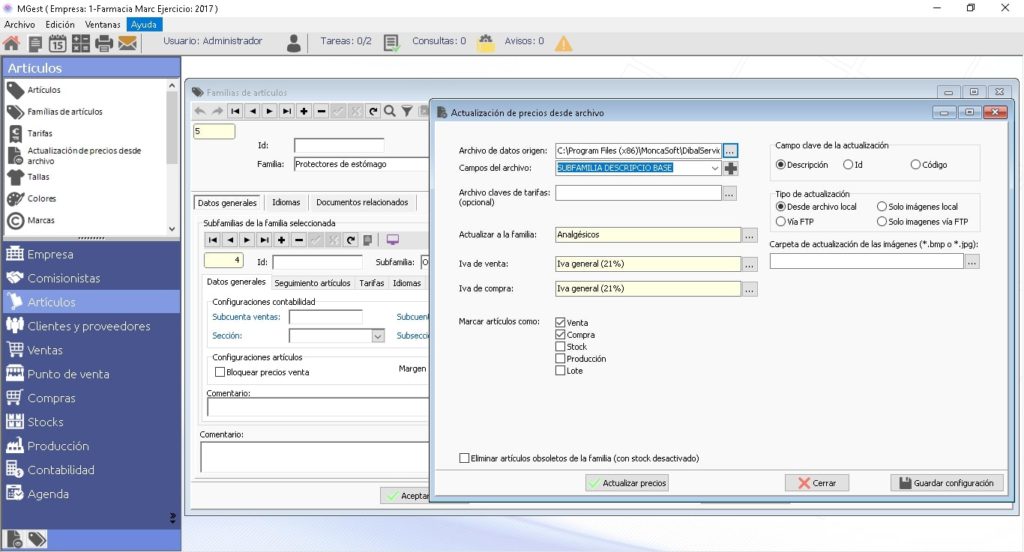Screen dimensions: 1024x552
Task: Select the Vía FTP update type
Action: pyautogui.click(x=780, y=221)
